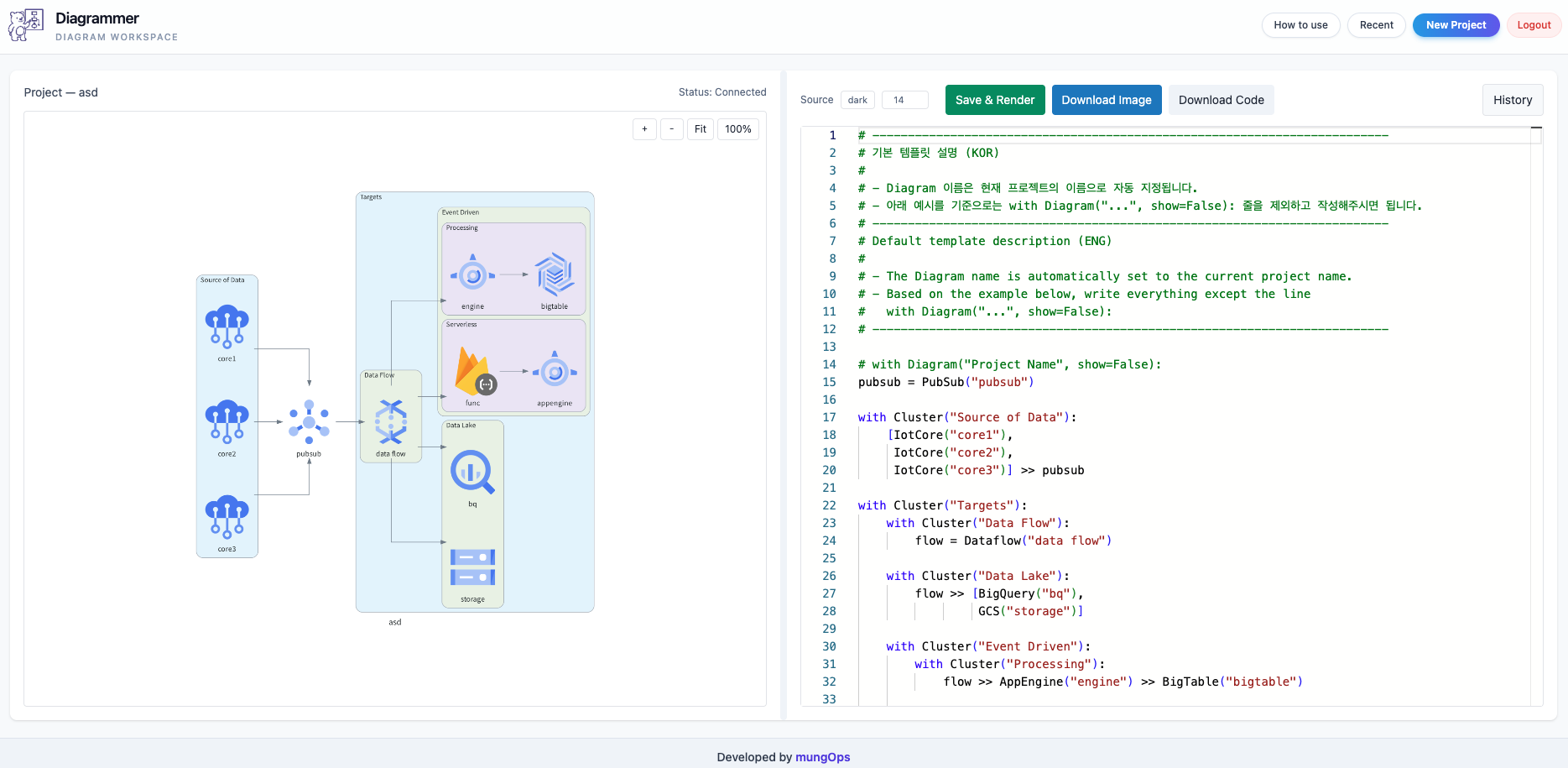Click the appengine icon in Serverless cluster
This screenshot has width=1568, height=768.
click(555, 371)
